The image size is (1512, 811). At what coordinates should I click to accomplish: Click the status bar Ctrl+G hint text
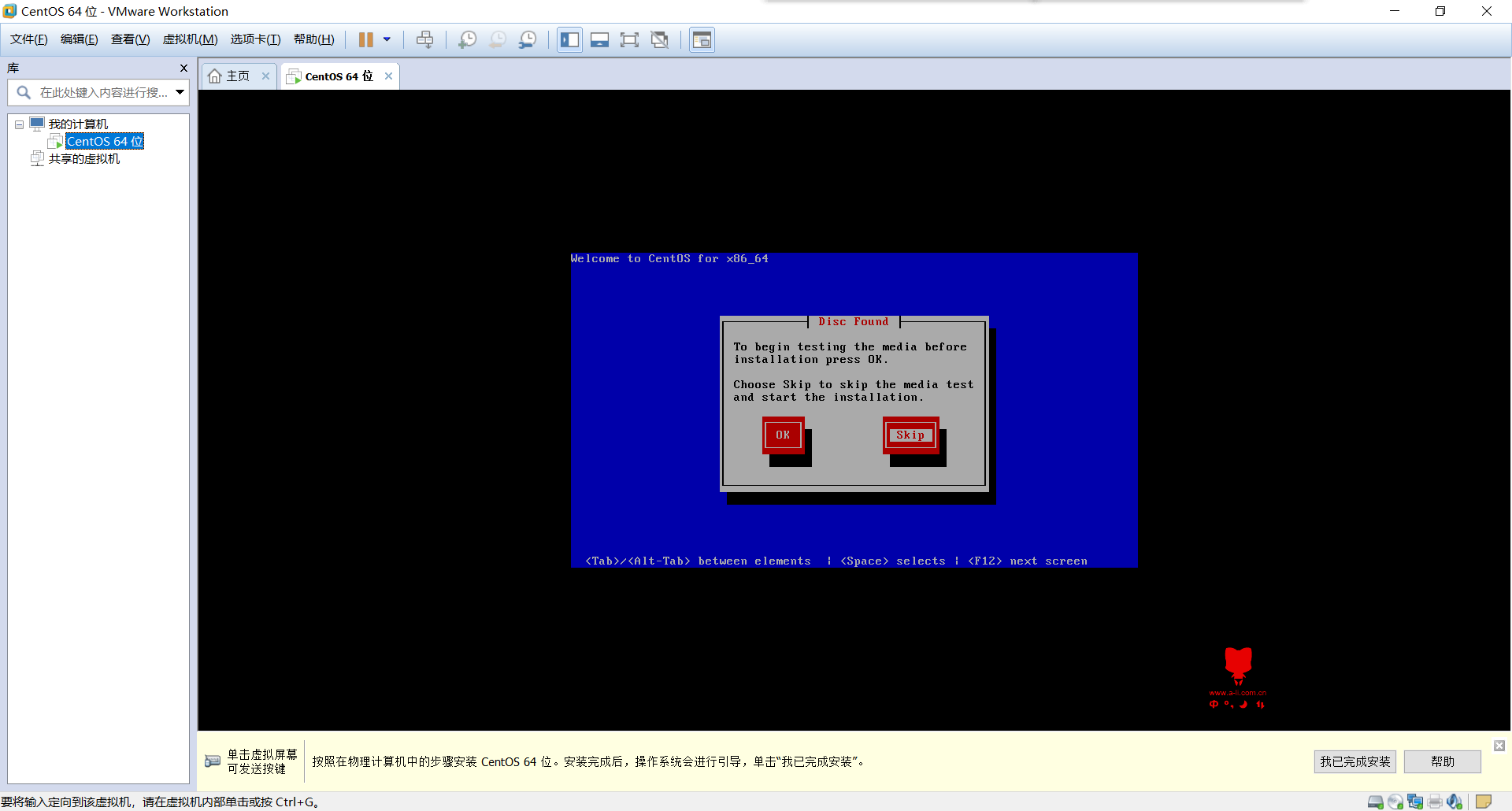[160, 802]
